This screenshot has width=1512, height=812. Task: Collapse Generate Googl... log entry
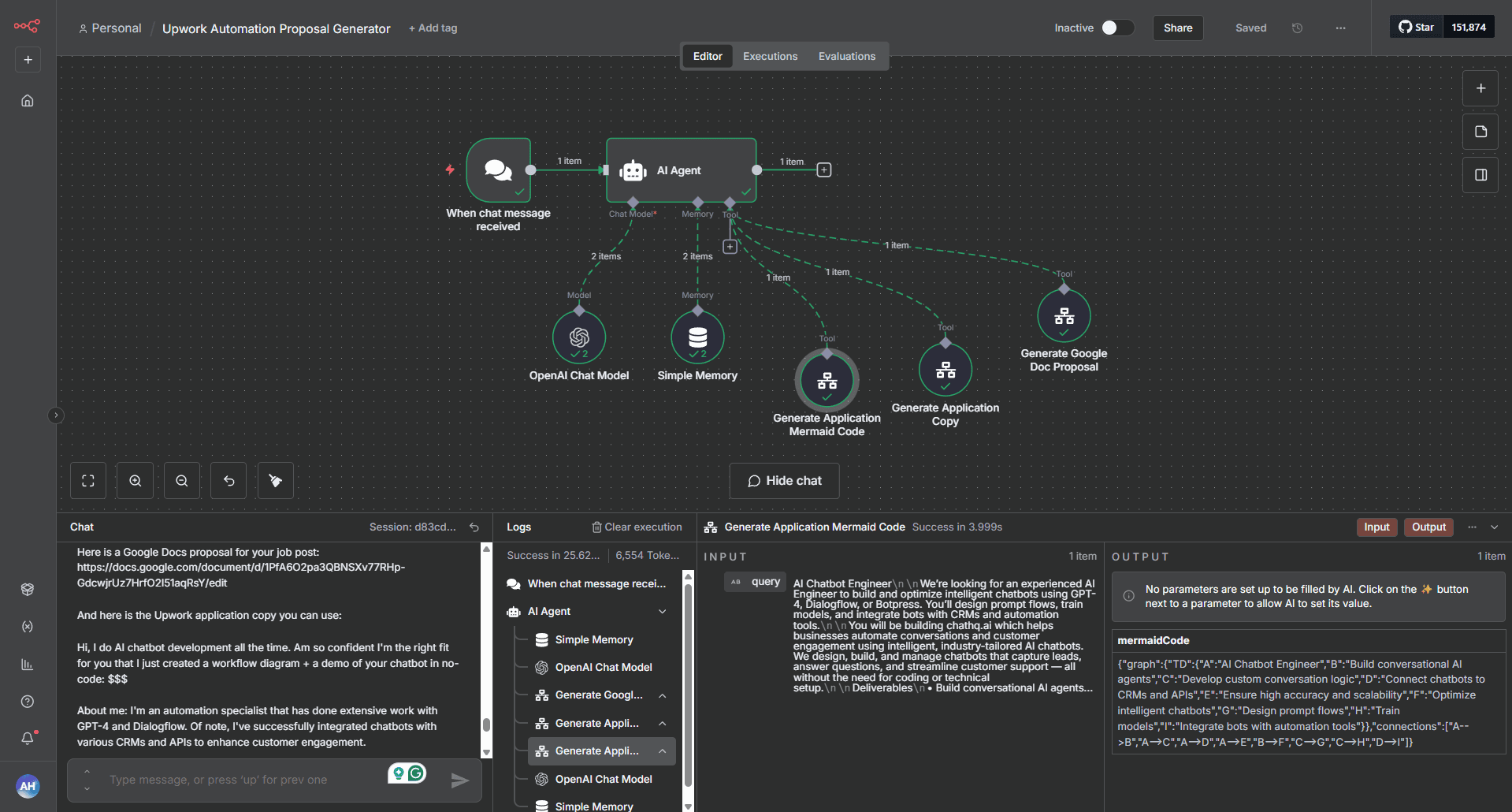663,695
